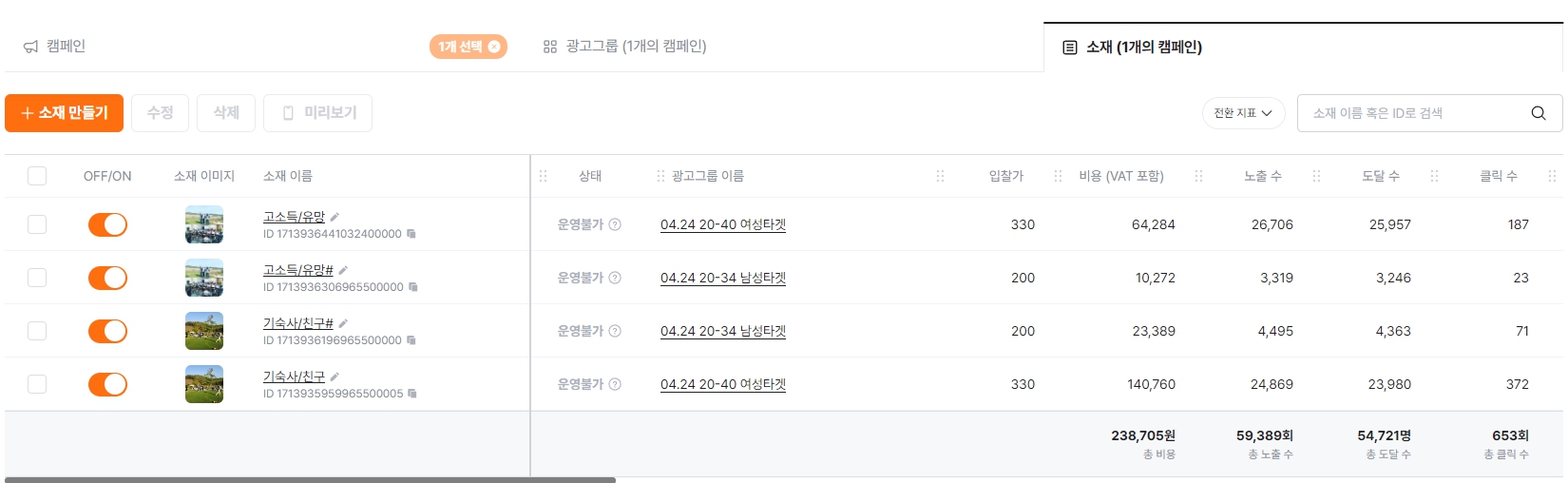The width and height of the screenshot is (1568, 483).
Task: Copy ID icon for 기숙사/친구 row
Action: click(x=411, y=394)
